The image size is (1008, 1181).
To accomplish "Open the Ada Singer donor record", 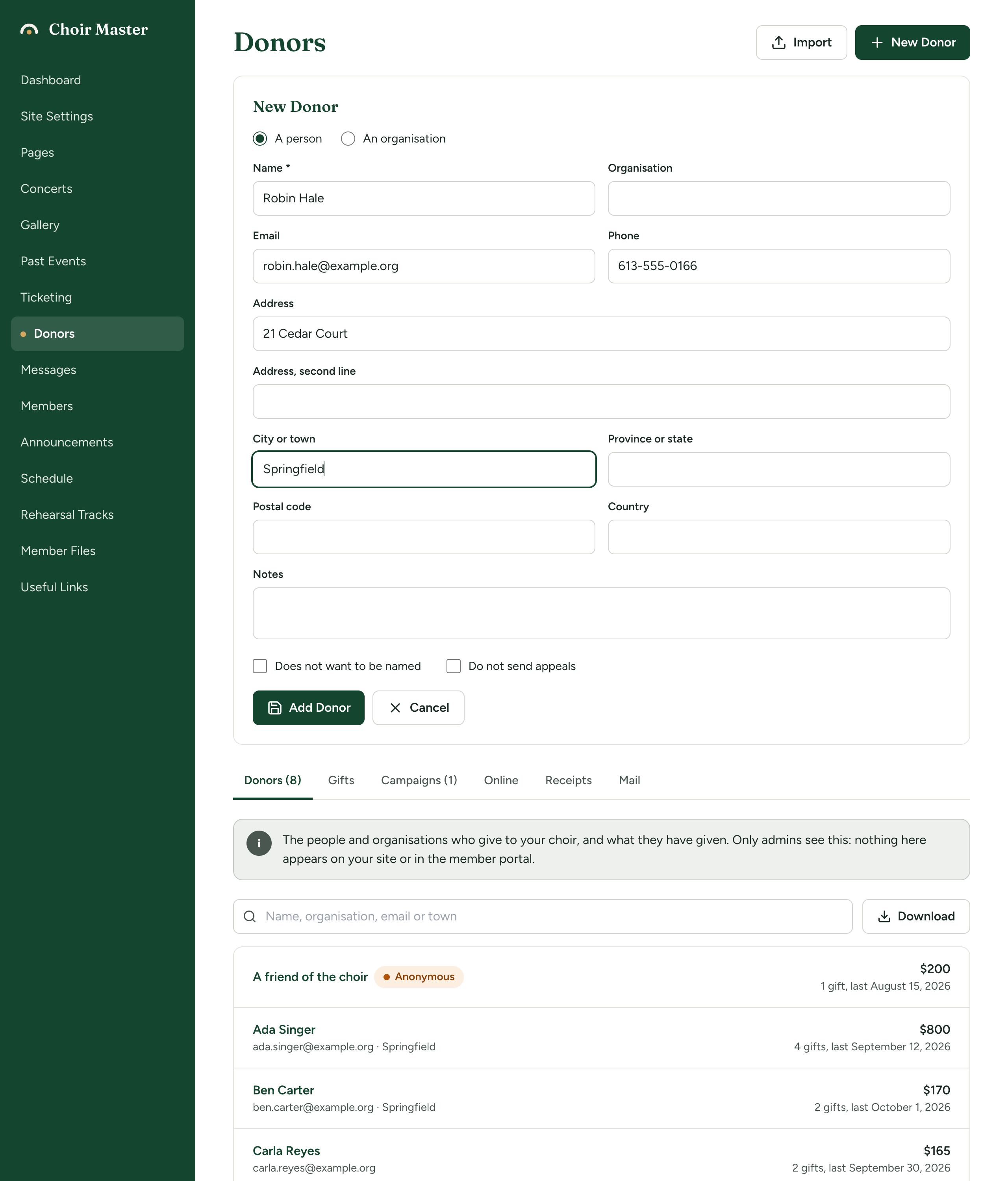I will click(x=602, y=1038).
